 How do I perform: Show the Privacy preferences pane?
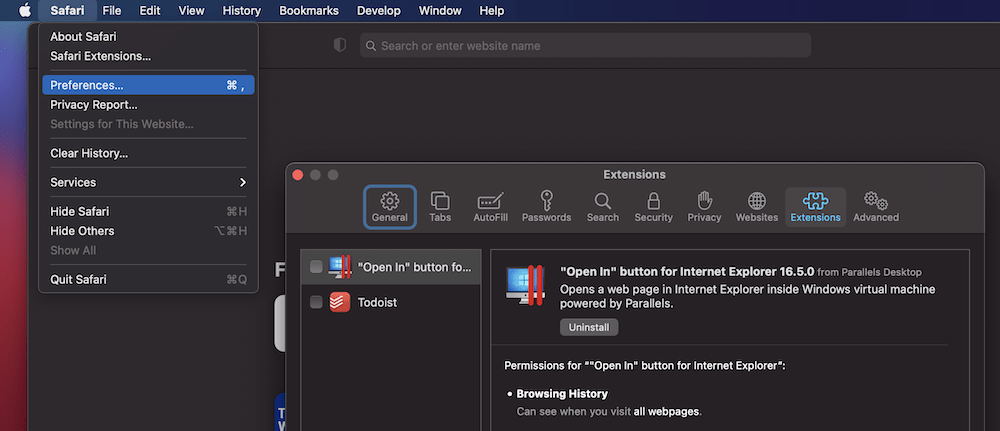tap(704, 207)
